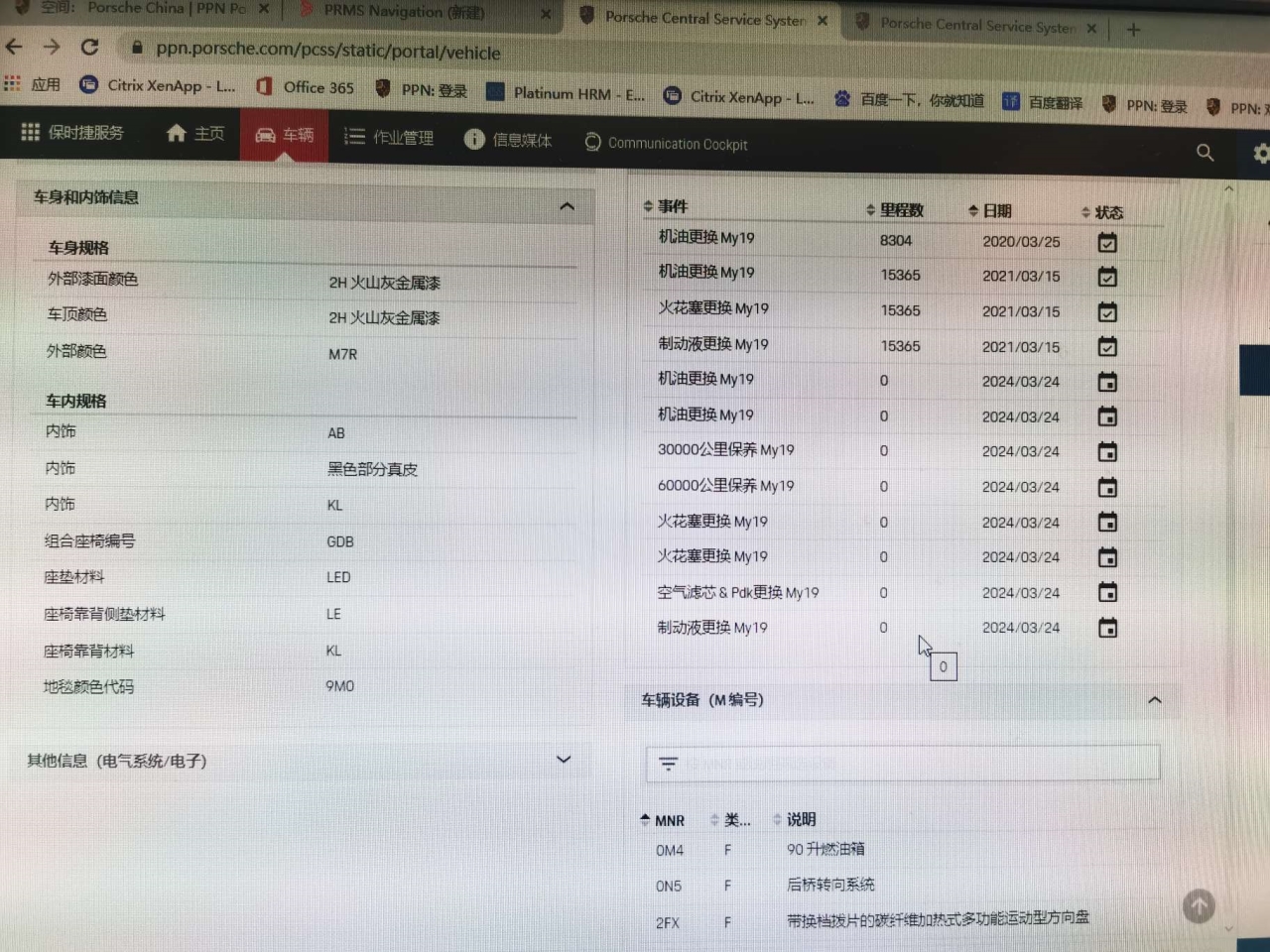The width and height of the screenshot is (1270, 952).
Task: Click 后桥转向系统 equipment description
Action: coord(830,885)
